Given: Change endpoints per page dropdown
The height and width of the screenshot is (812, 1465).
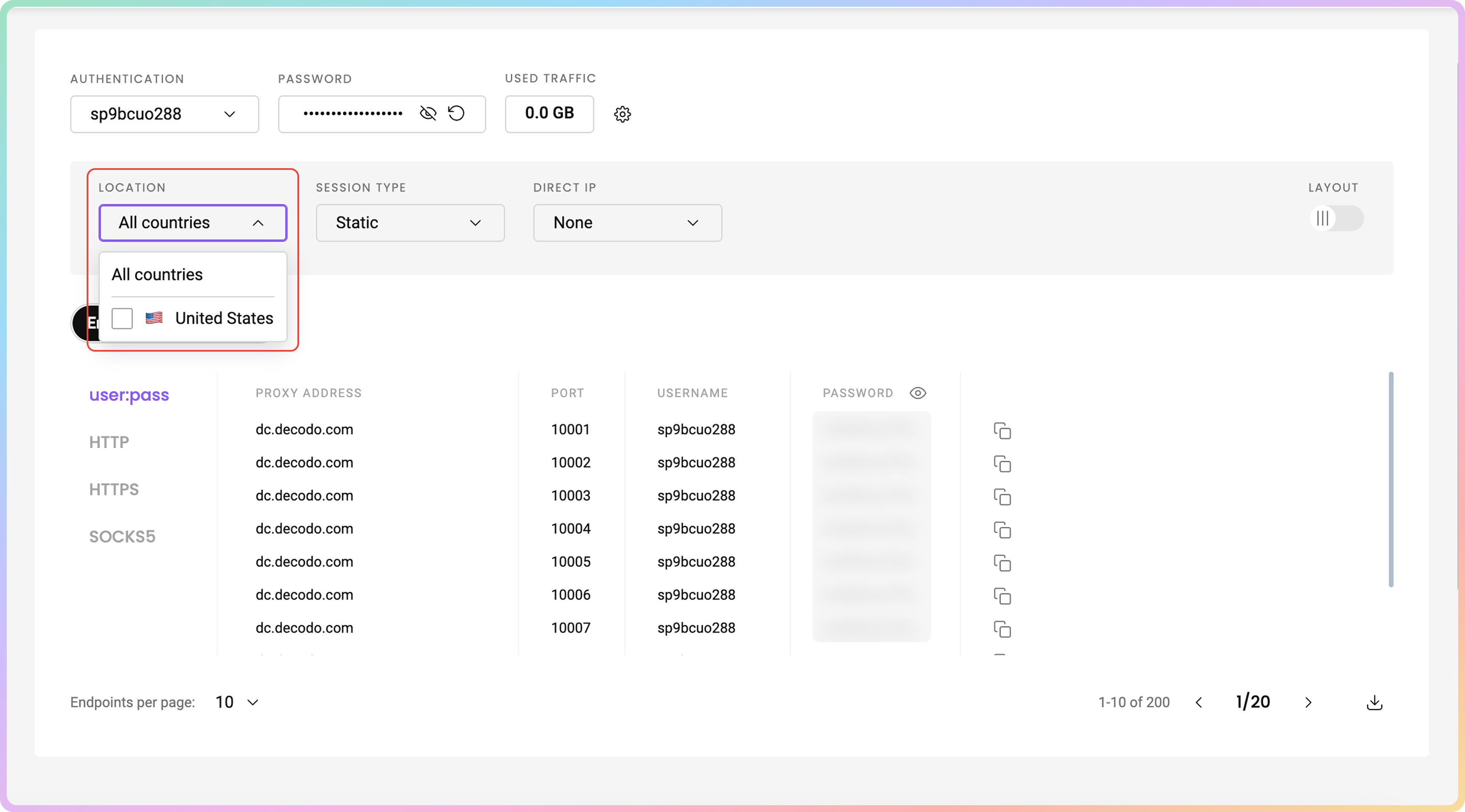Looking at the screenshot, I should pyautogui.click(x=237, y=702).
